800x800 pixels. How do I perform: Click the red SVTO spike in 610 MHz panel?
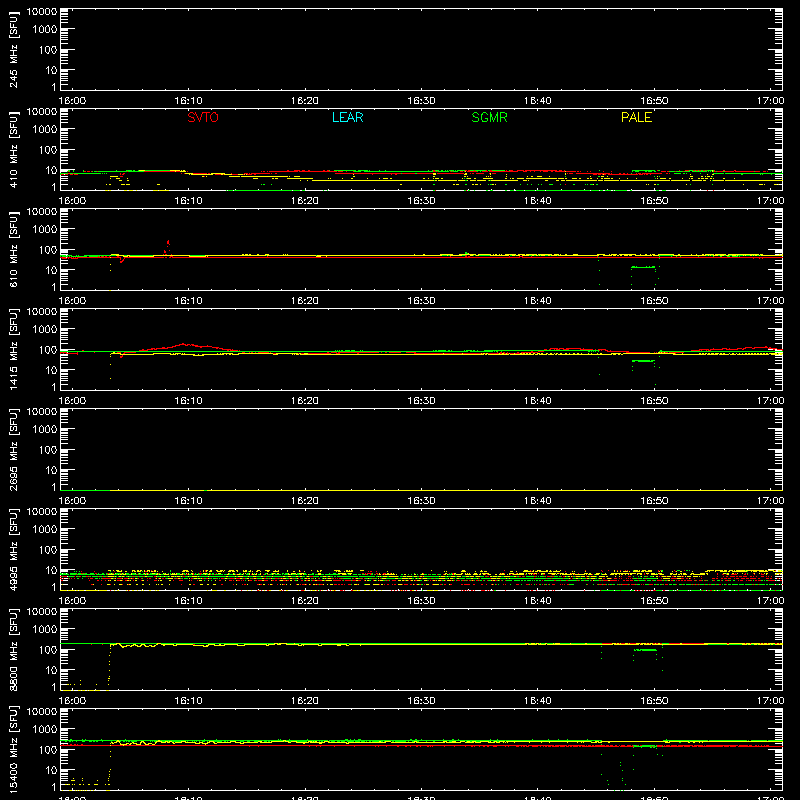pyautogui.click(x=168, y=247)
